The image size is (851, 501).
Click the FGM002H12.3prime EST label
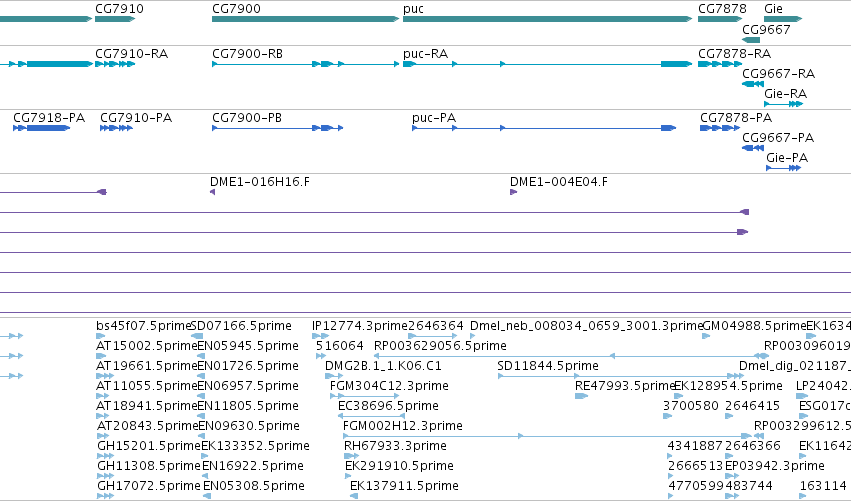403,426
